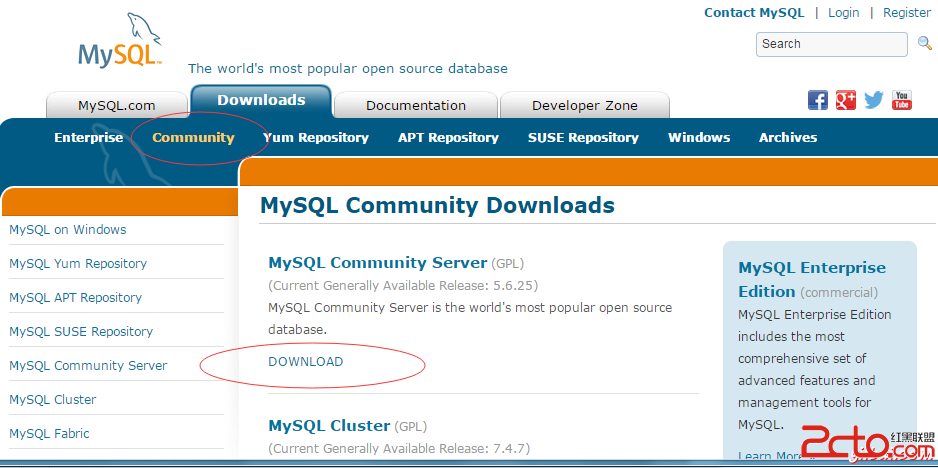This screenshot has height=468, width=938.
Task: Open MySQL Community Server sidebar link
Action: [x=88, y=366]
